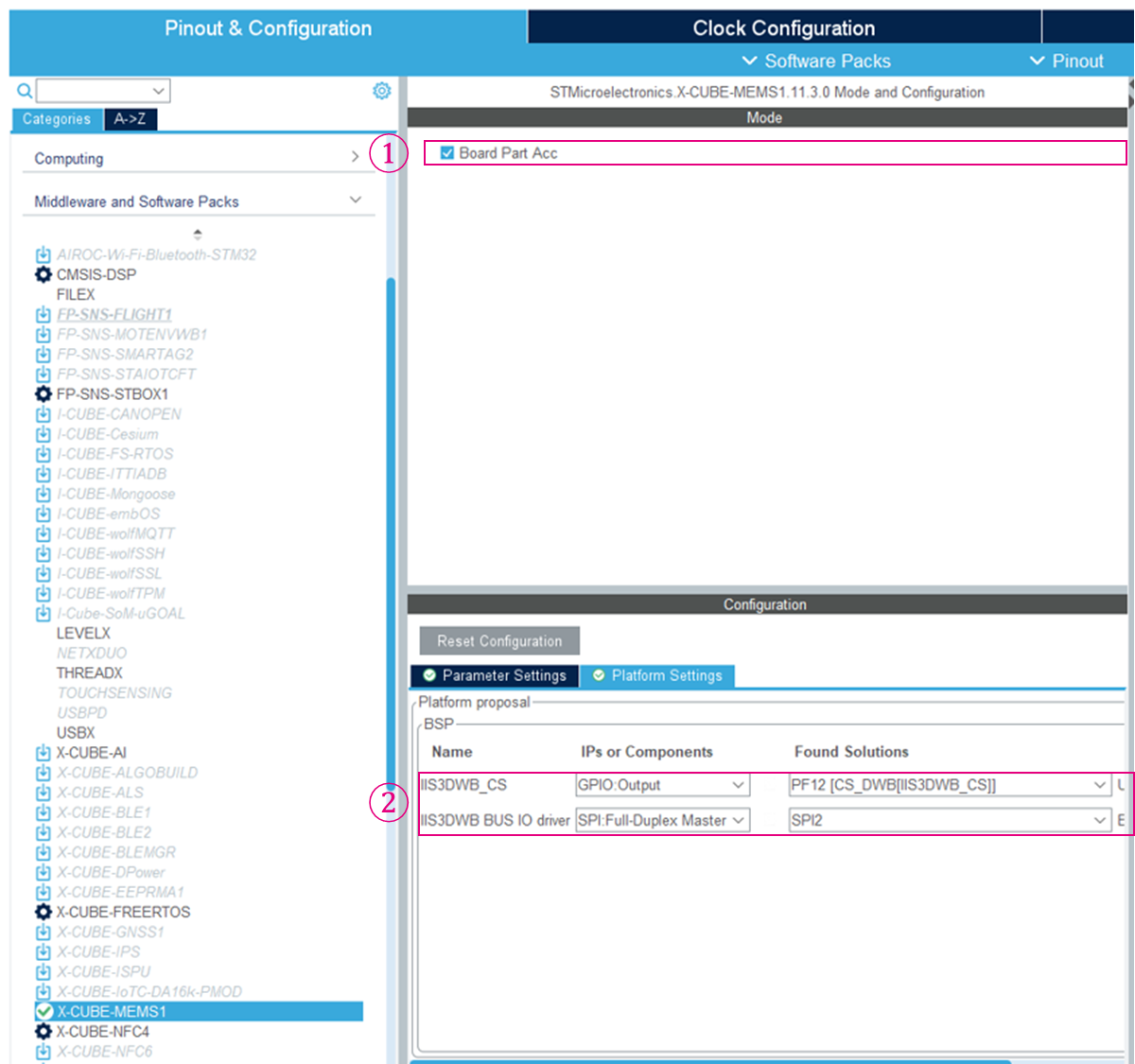Click download icon beside I-CUBE-wolfMQTT
This screenshot has width=1135, height=1064.
click(43, 532)
